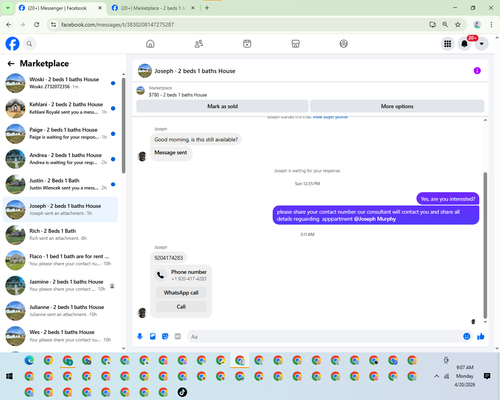Open TikTok icon in taskbar
Image resolution: width=500 pixels, height=400 pixels.
(x=182, y=392)
